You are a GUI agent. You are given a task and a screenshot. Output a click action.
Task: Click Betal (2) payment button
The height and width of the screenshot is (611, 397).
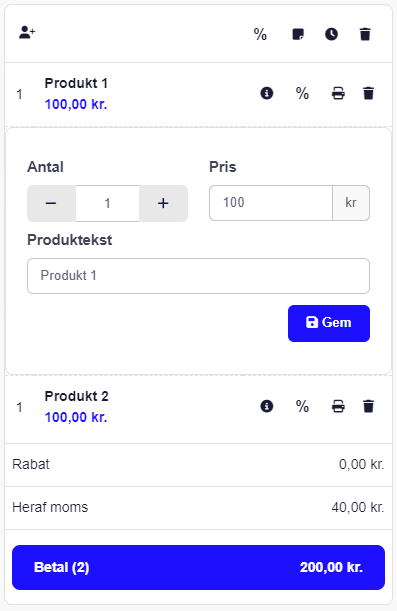[198, 567]
